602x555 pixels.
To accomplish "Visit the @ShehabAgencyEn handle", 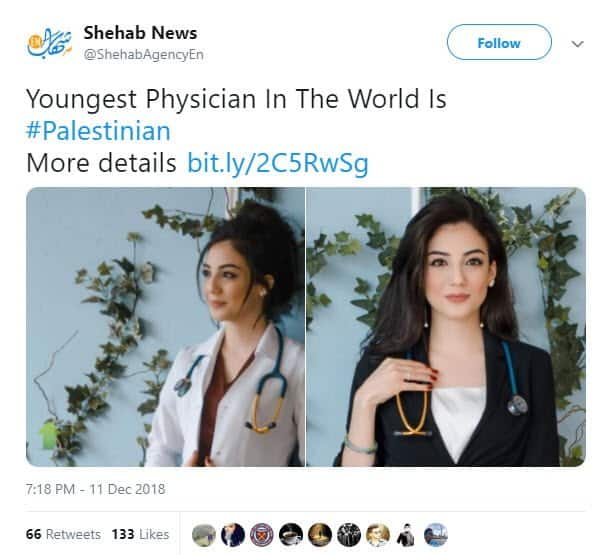I will 144,55.
